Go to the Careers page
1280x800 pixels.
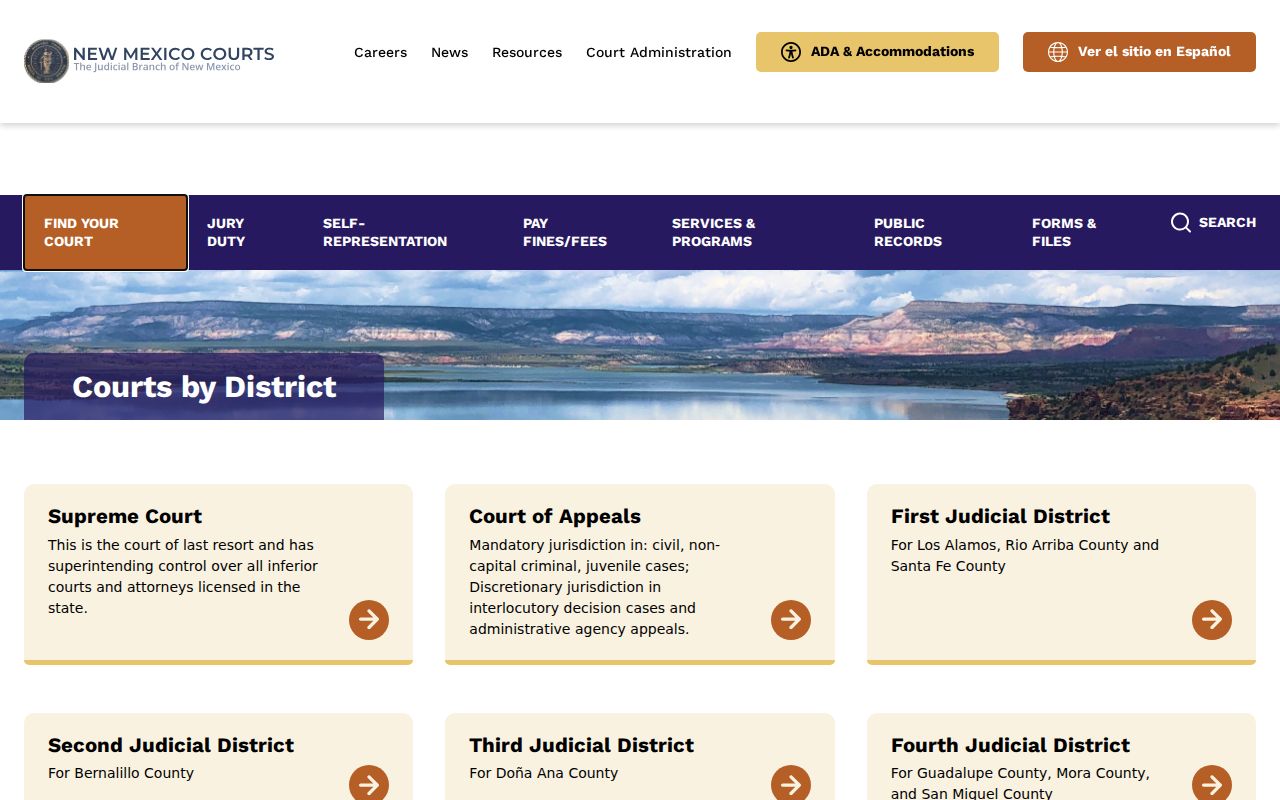(380, 52)
